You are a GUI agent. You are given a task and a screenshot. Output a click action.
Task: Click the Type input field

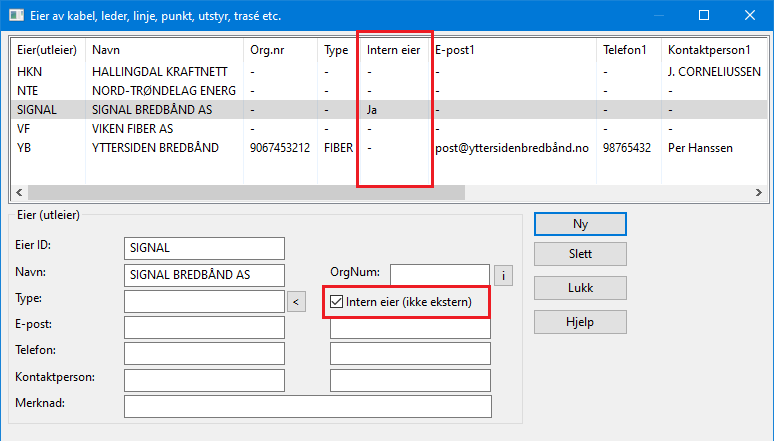click(x=204, y=302)
